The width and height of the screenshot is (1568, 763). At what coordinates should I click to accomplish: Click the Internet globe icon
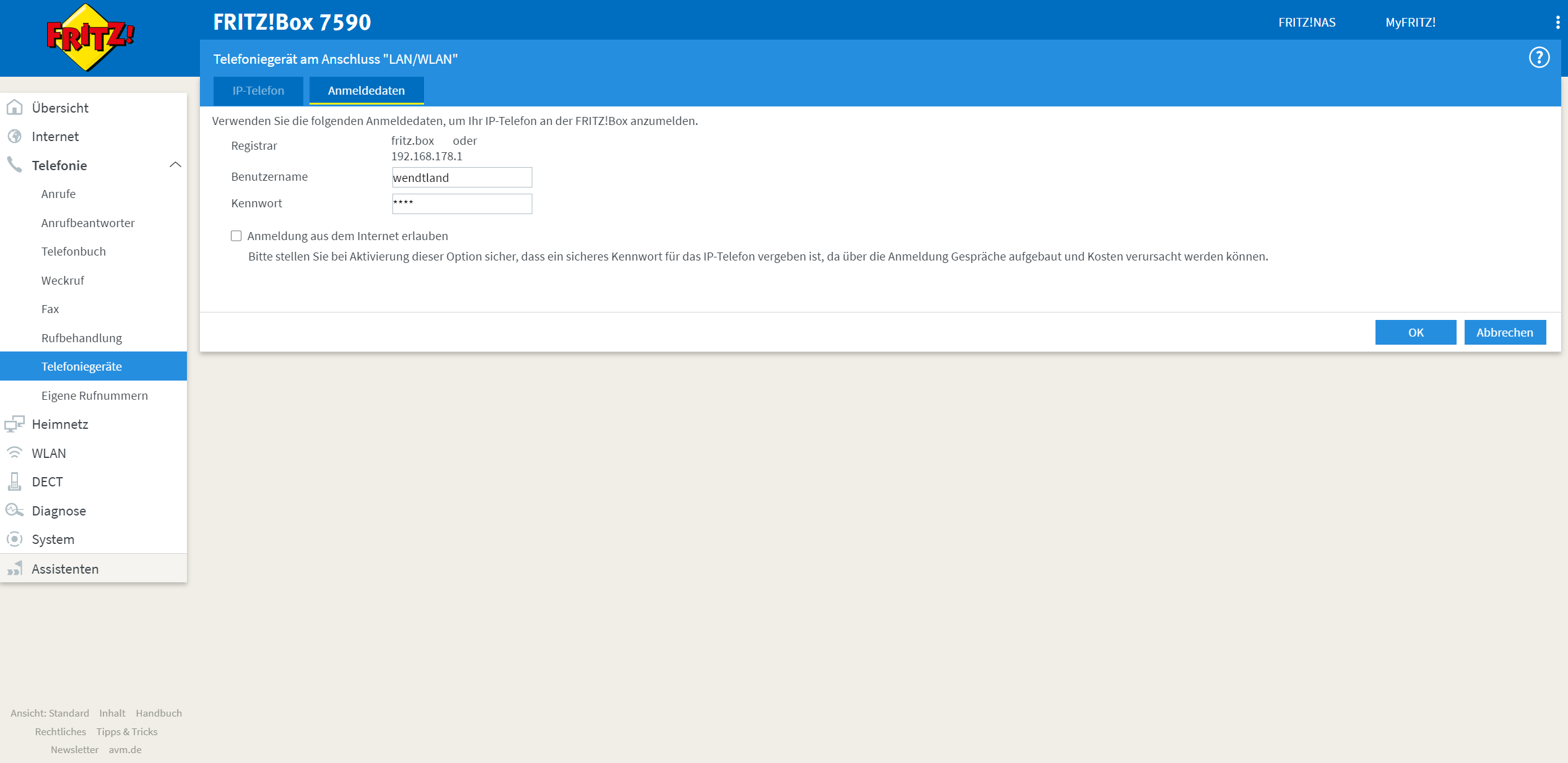[14, 136]
